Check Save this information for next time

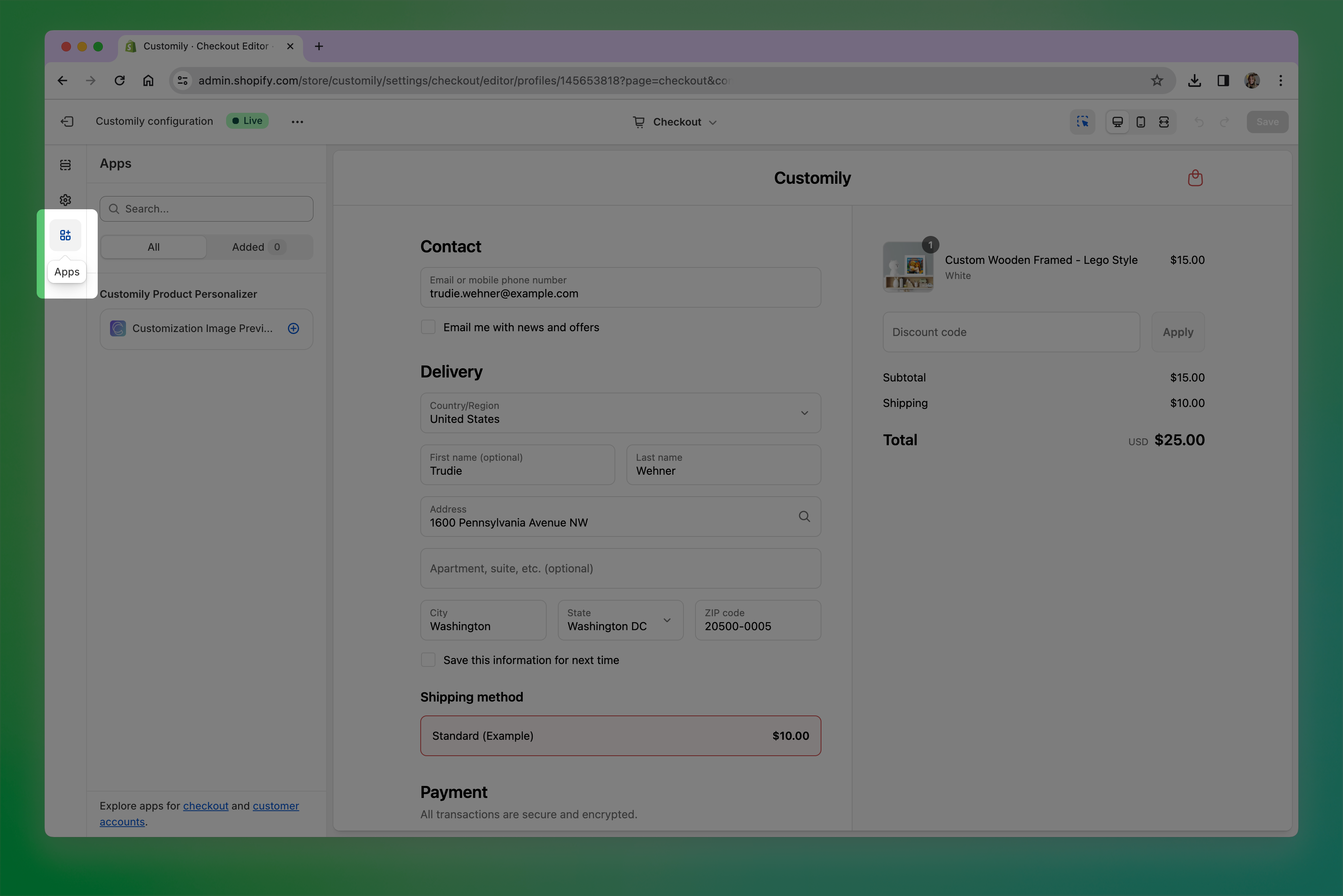tap(428, 660)
